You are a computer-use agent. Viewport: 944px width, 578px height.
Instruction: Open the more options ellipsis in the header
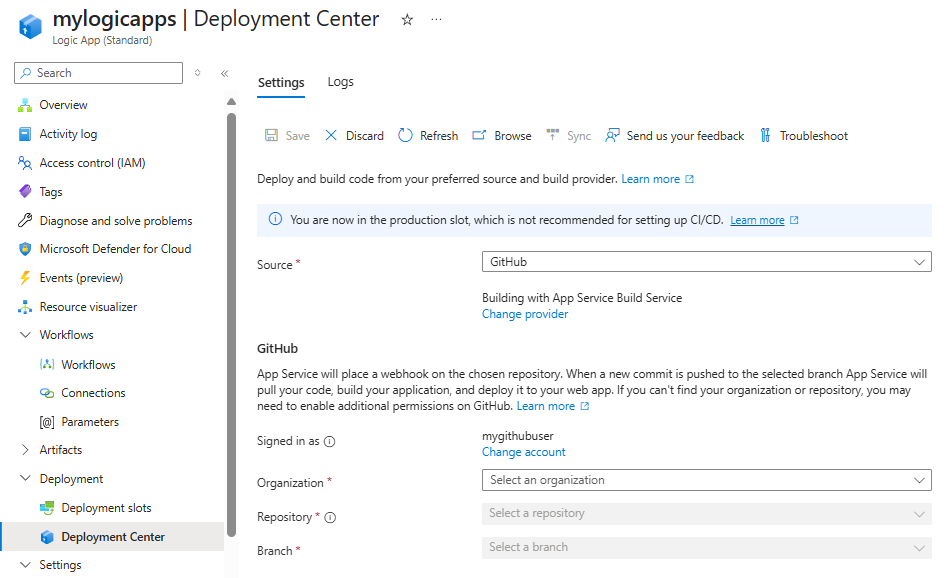pos(436,20)
